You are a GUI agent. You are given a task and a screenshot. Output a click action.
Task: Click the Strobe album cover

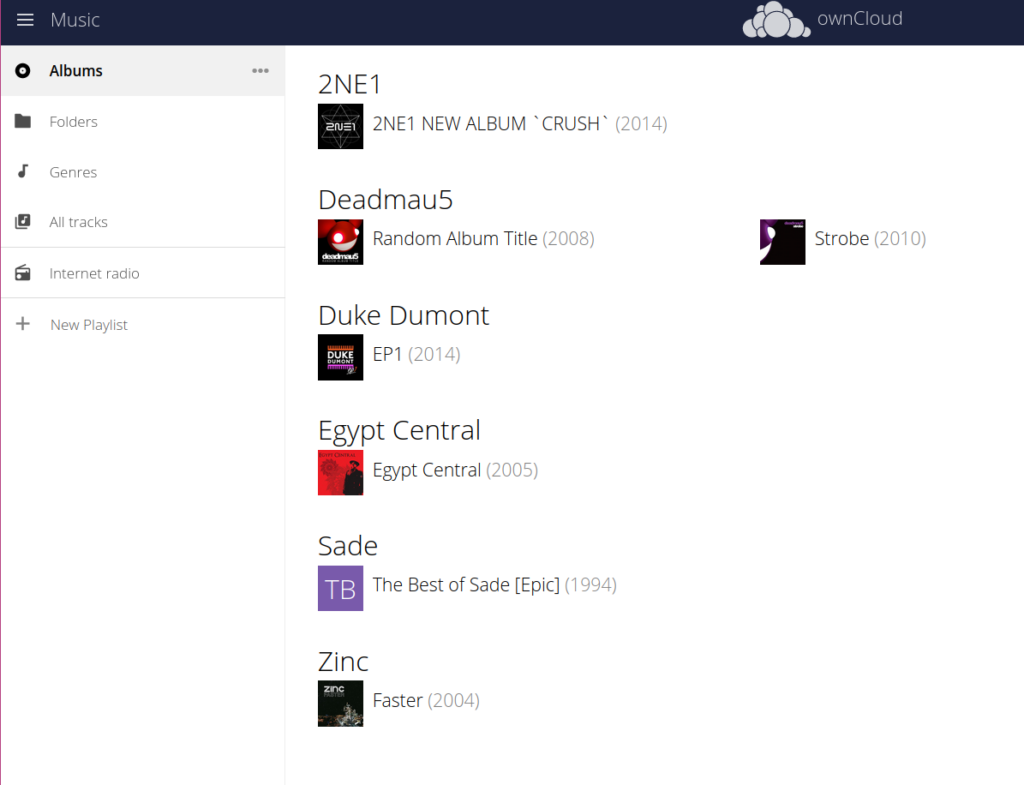pyautogui.click(x=782, y=242)
